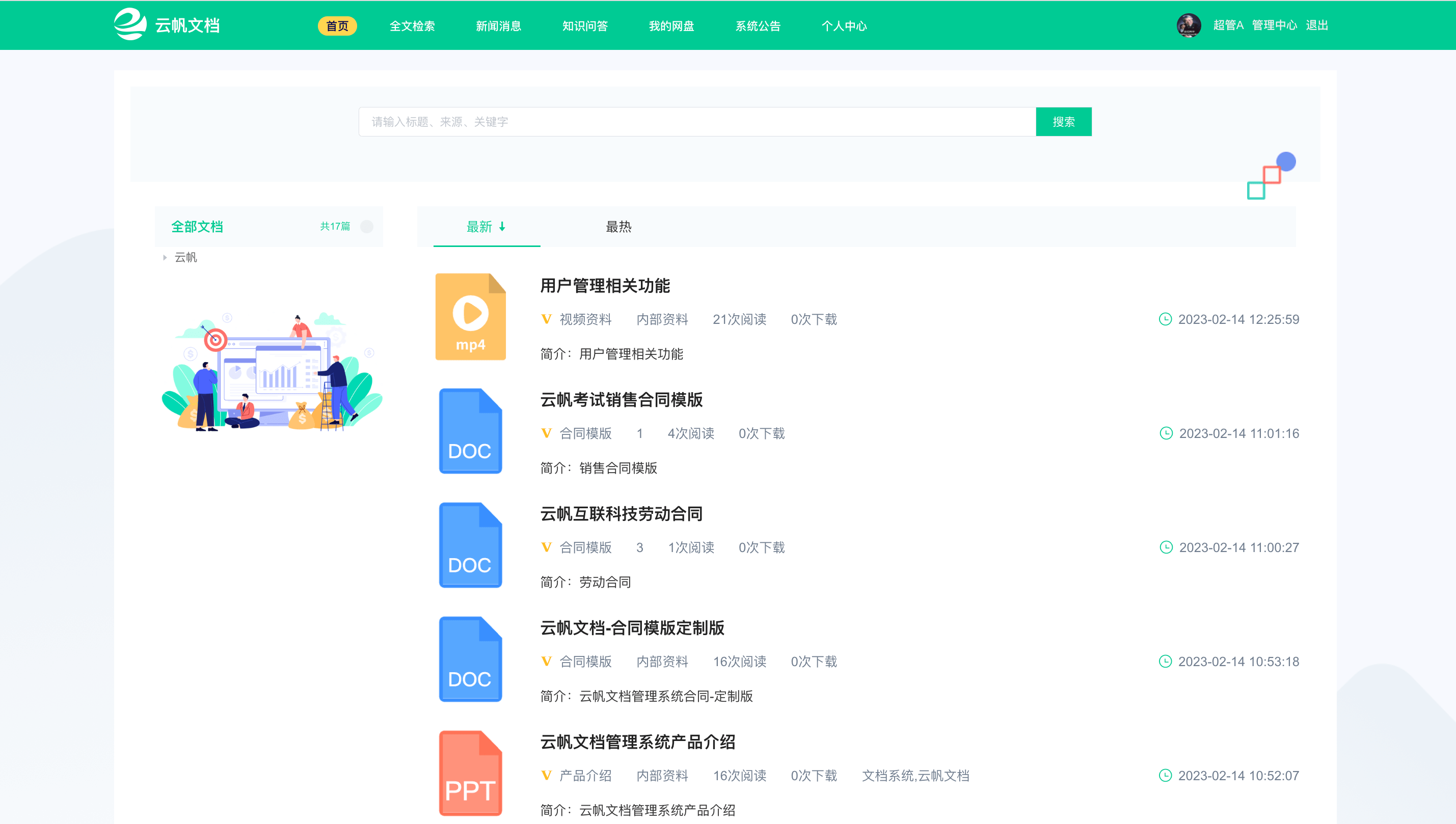Image resolution: width=1456 pixels, height=824 pixels.
Task: Open the 用户管理相关功能 document title
Action: (x=605, y=286)
